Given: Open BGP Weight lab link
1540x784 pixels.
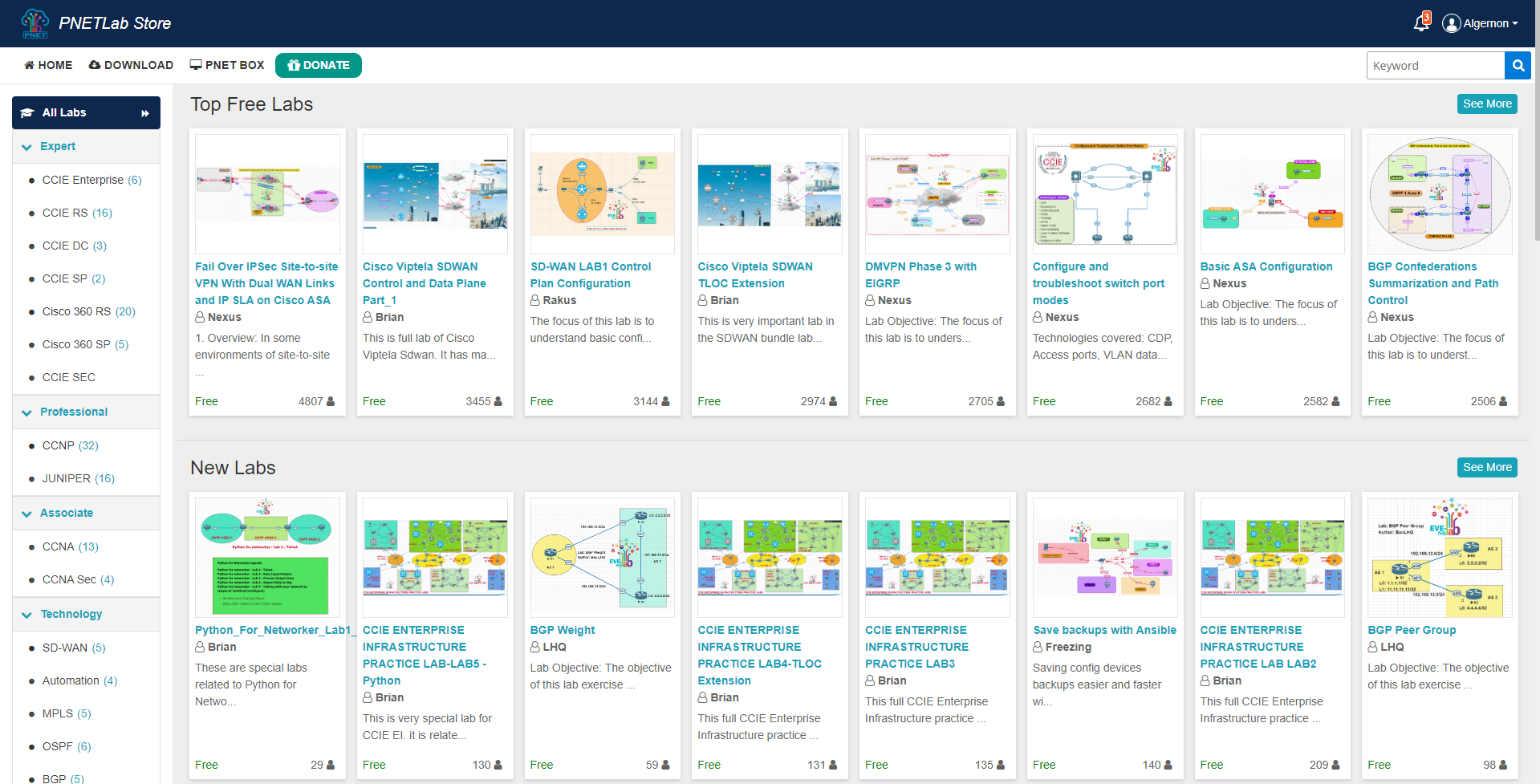Looking at the screenshot, I should click(x=563, y=630).
